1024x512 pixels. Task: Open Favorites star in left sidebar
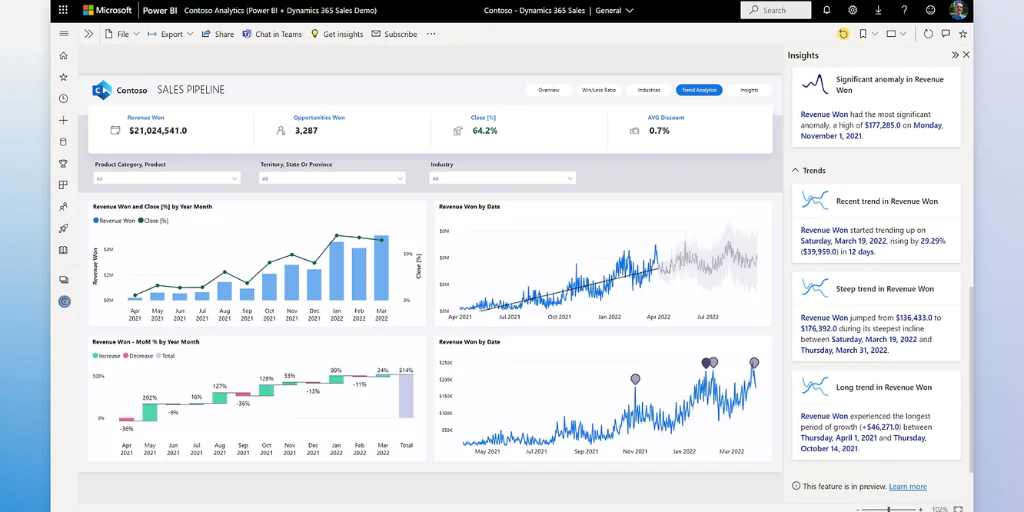pyautogui.click(x=63, y=77)
